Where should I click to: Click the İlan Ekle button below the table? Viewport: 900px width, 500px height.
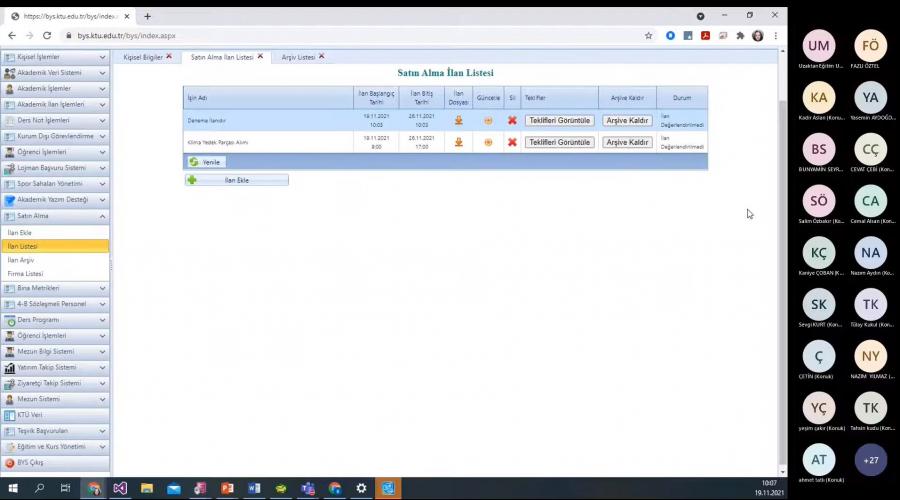[236, 180]
